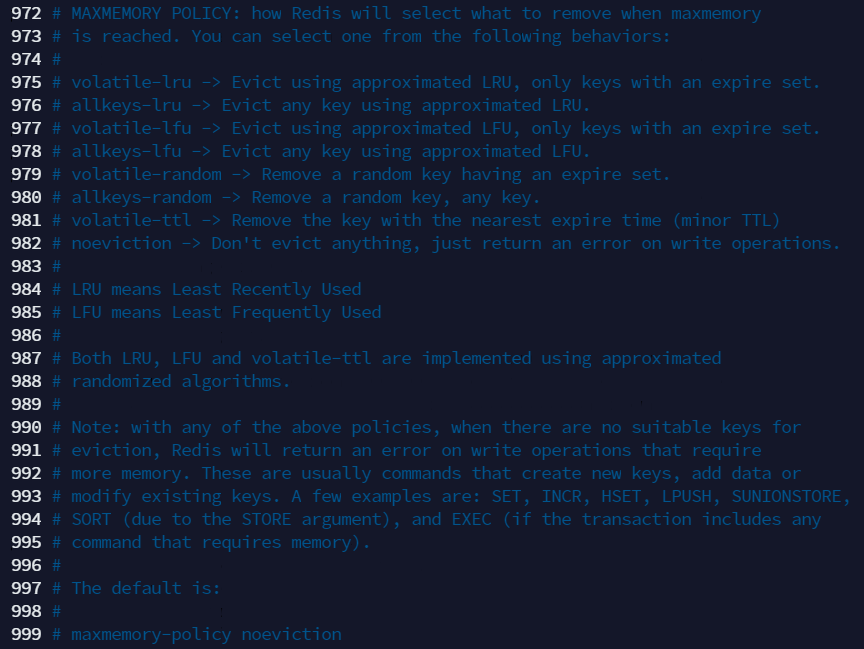Click 'The default is:' comment line
The width and height of the screenshot is (864, 649).
[136, 588]
